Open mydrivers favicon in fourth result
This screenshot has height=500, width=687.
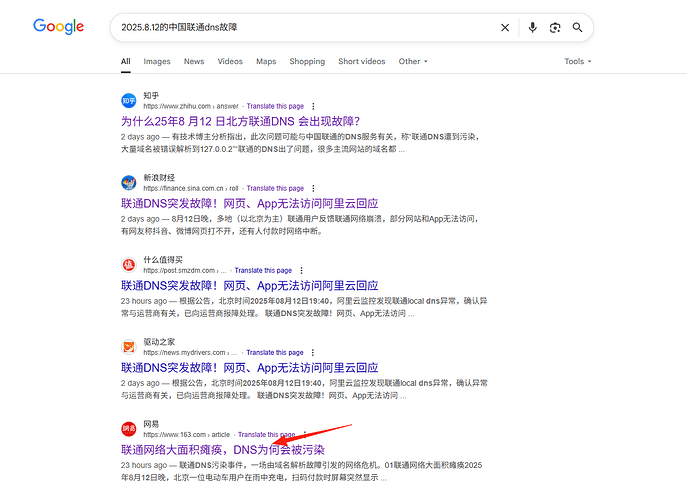tap(129, 347)
